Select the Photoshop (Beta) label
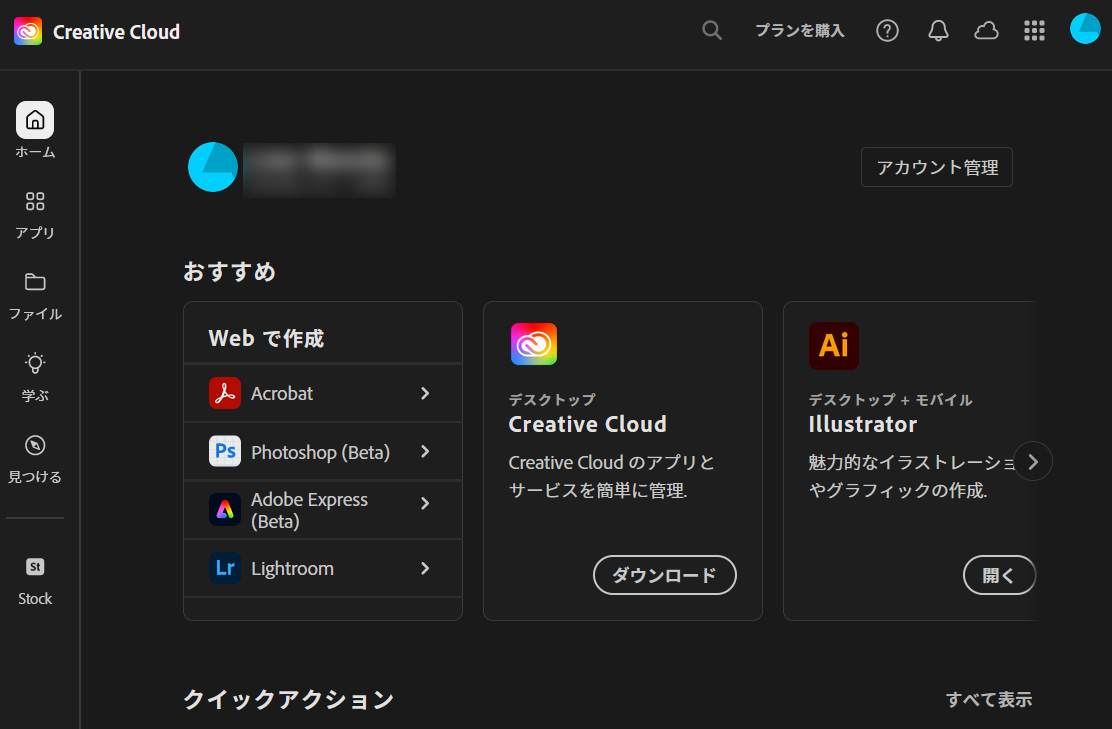Viewport: 1112px width, 729px height. click(x=321, y=452)
